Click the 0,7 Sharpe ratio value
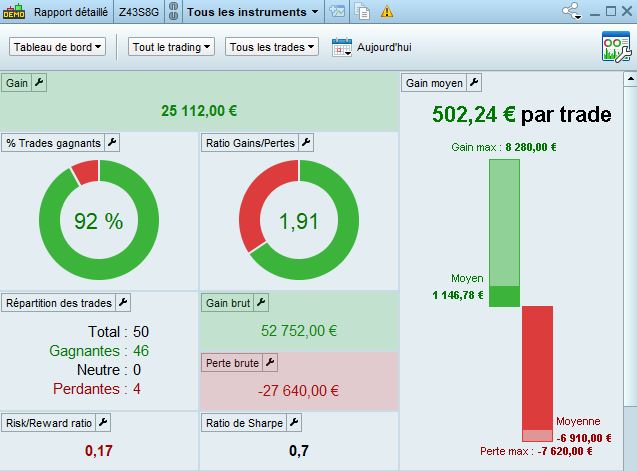Image resolution: width=637 pixels, height=471 pixels. pyautogui.click(x=299, y=451)
